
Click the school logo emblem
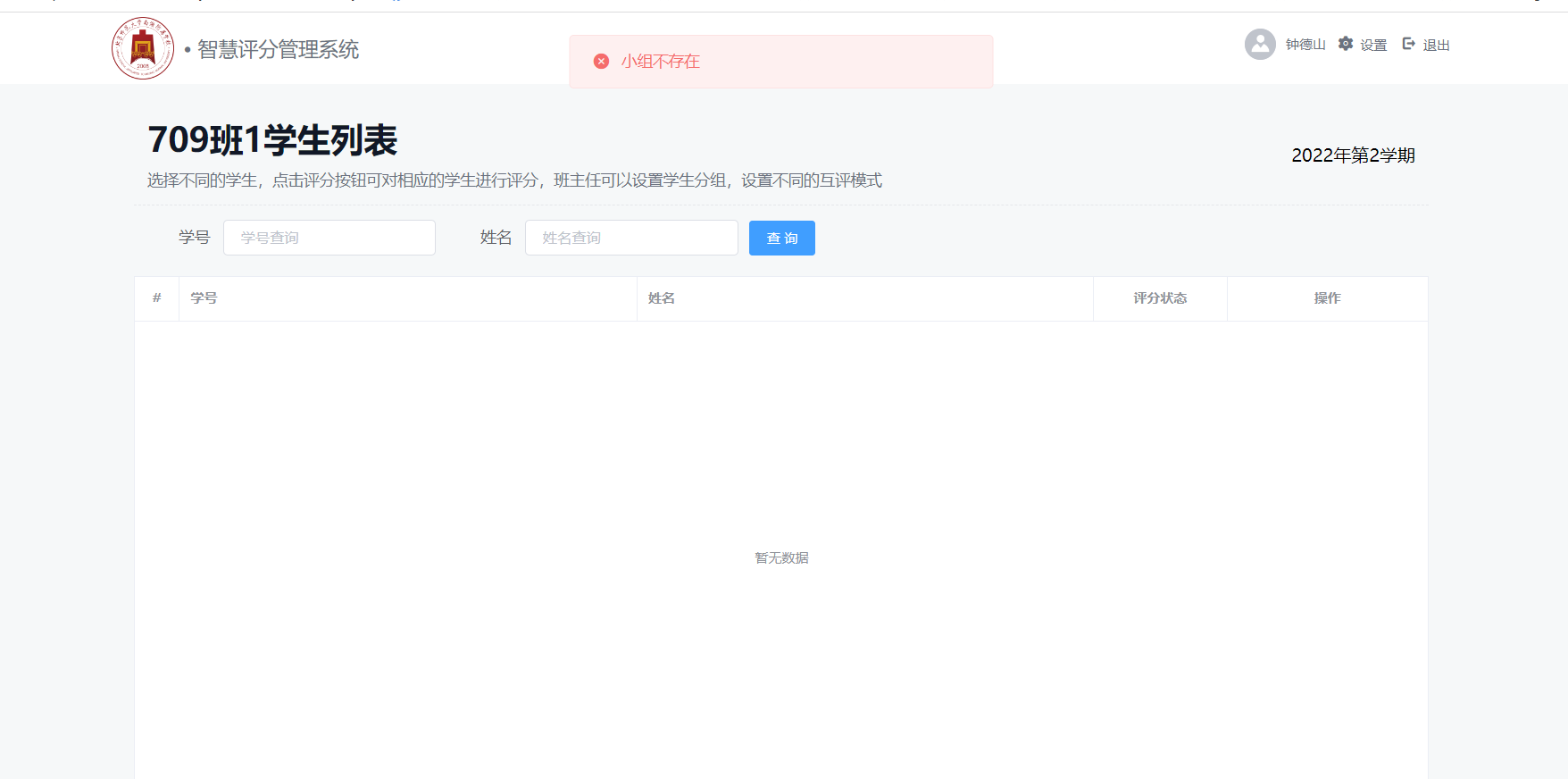(x=143, y=48)
